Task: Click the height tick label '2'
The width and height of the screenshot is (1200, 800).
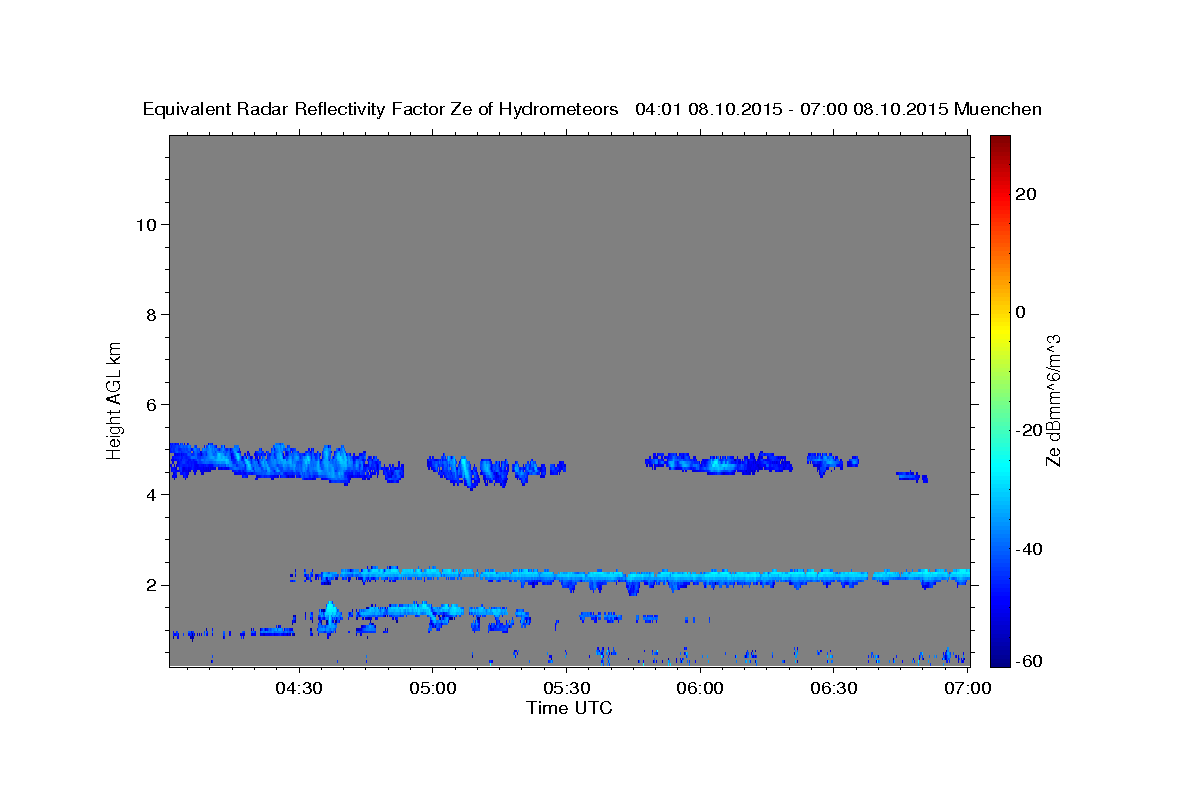Action: click(152, 585)
